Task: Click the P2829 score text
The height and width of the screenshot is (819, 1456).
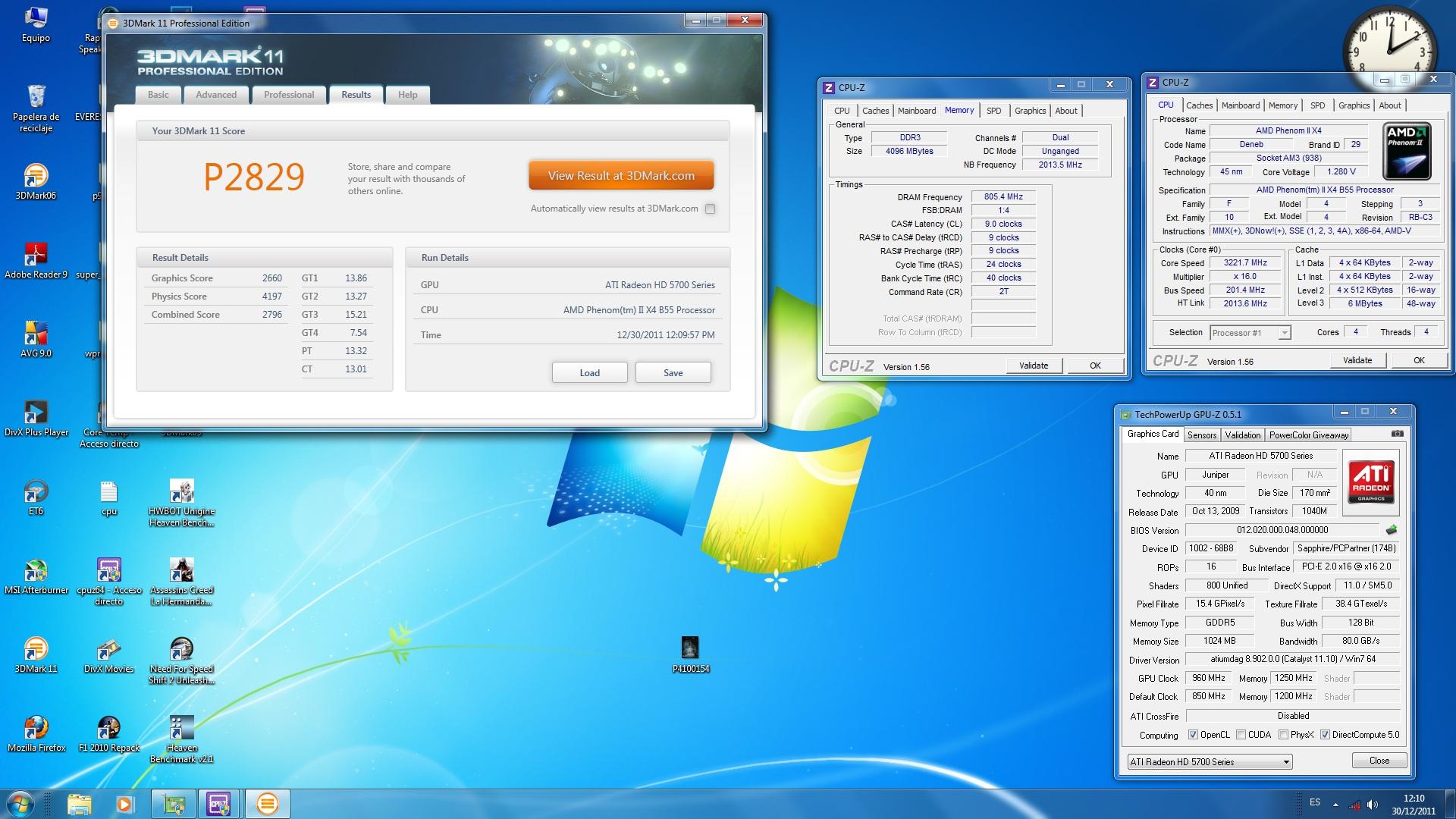Action: tap(254, 177)
